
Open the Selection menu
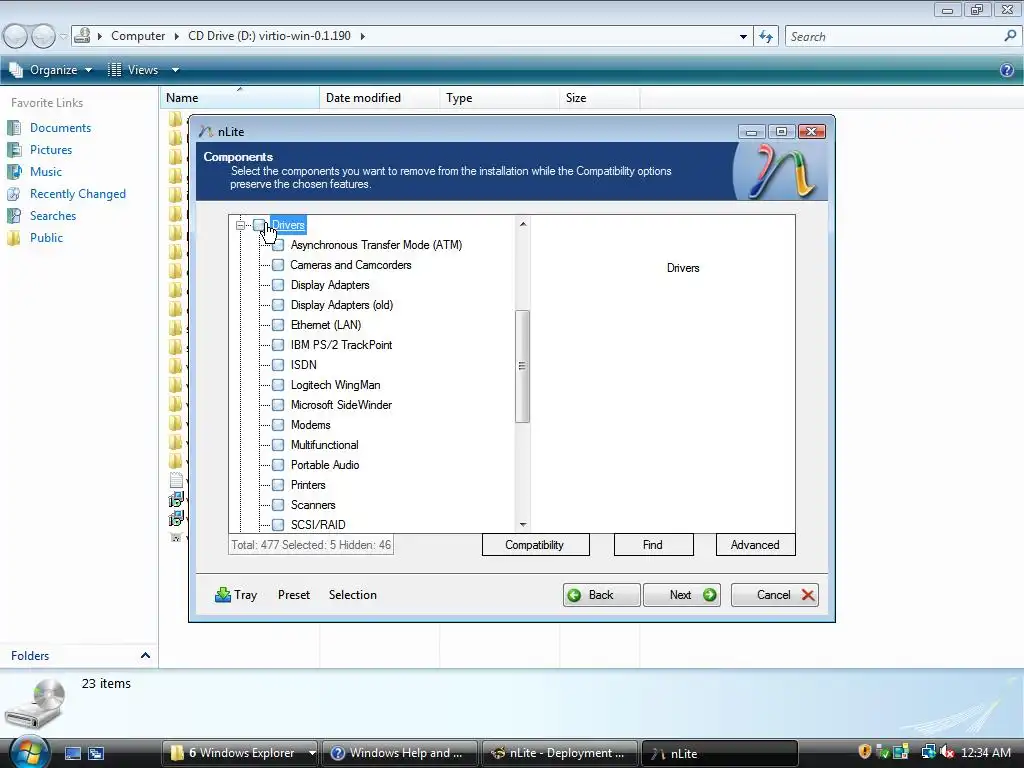353,595
